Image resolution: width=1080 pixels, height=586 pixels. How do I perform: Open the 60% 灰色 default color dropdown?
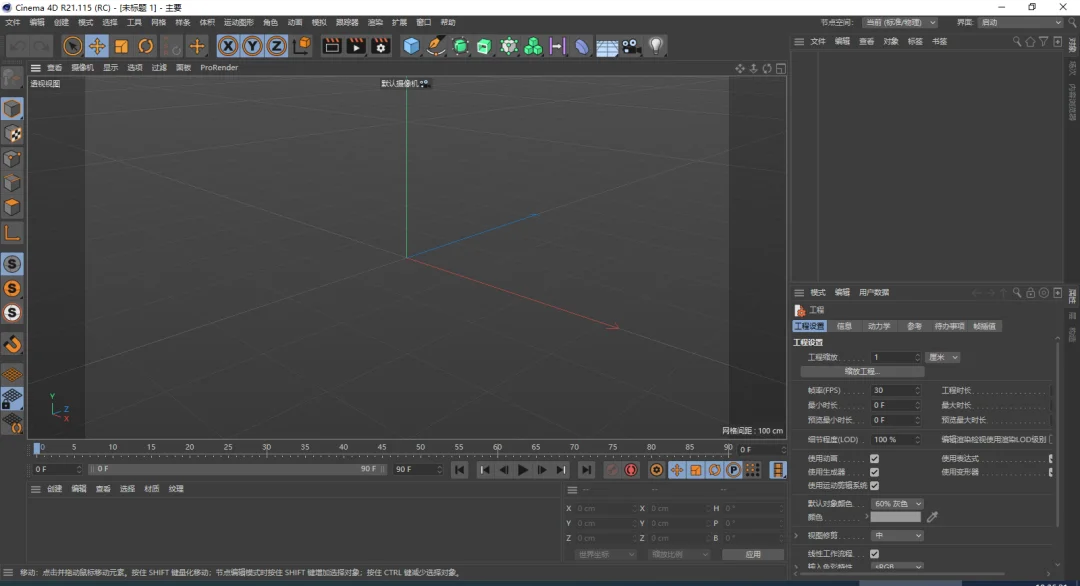coord(897,503)
